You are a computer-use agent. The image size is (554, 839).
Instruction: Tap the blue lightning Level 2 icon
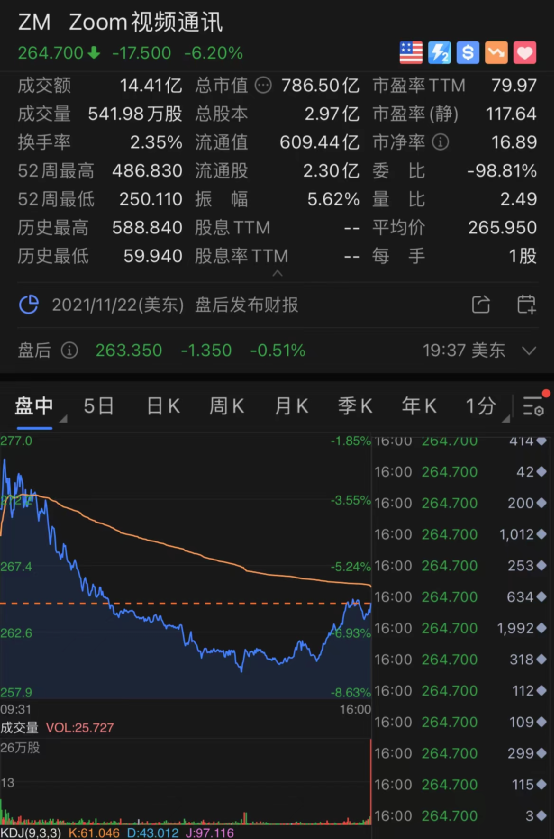click(x=439, y=53)
